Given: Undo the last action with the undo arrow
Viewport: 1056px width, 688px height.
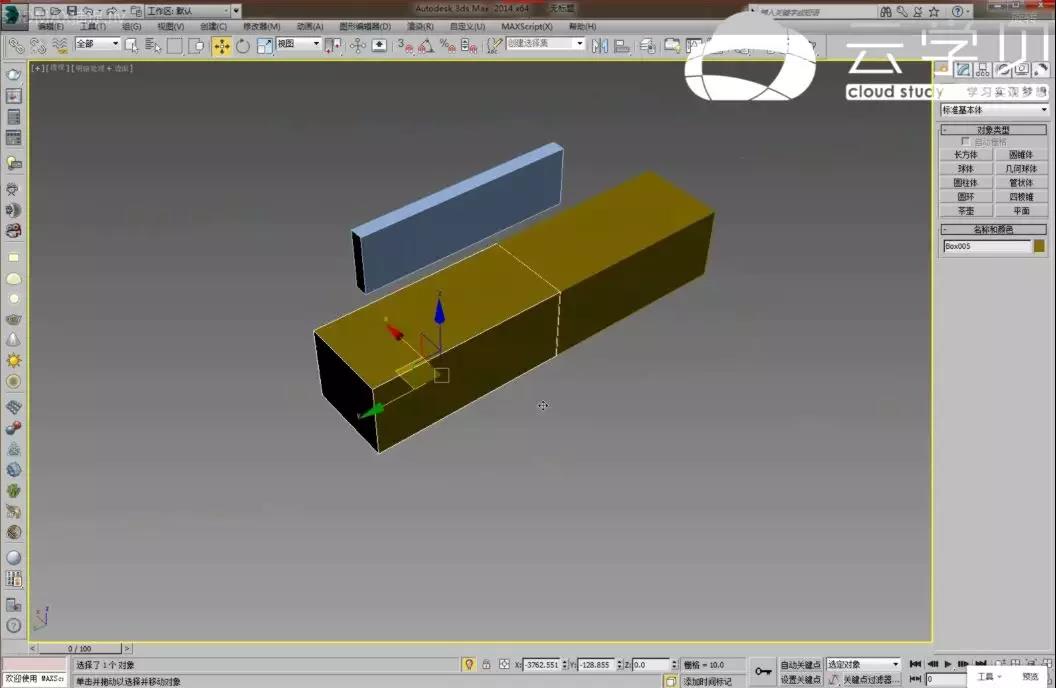Looking at the screenshot, I should point(88,11).
